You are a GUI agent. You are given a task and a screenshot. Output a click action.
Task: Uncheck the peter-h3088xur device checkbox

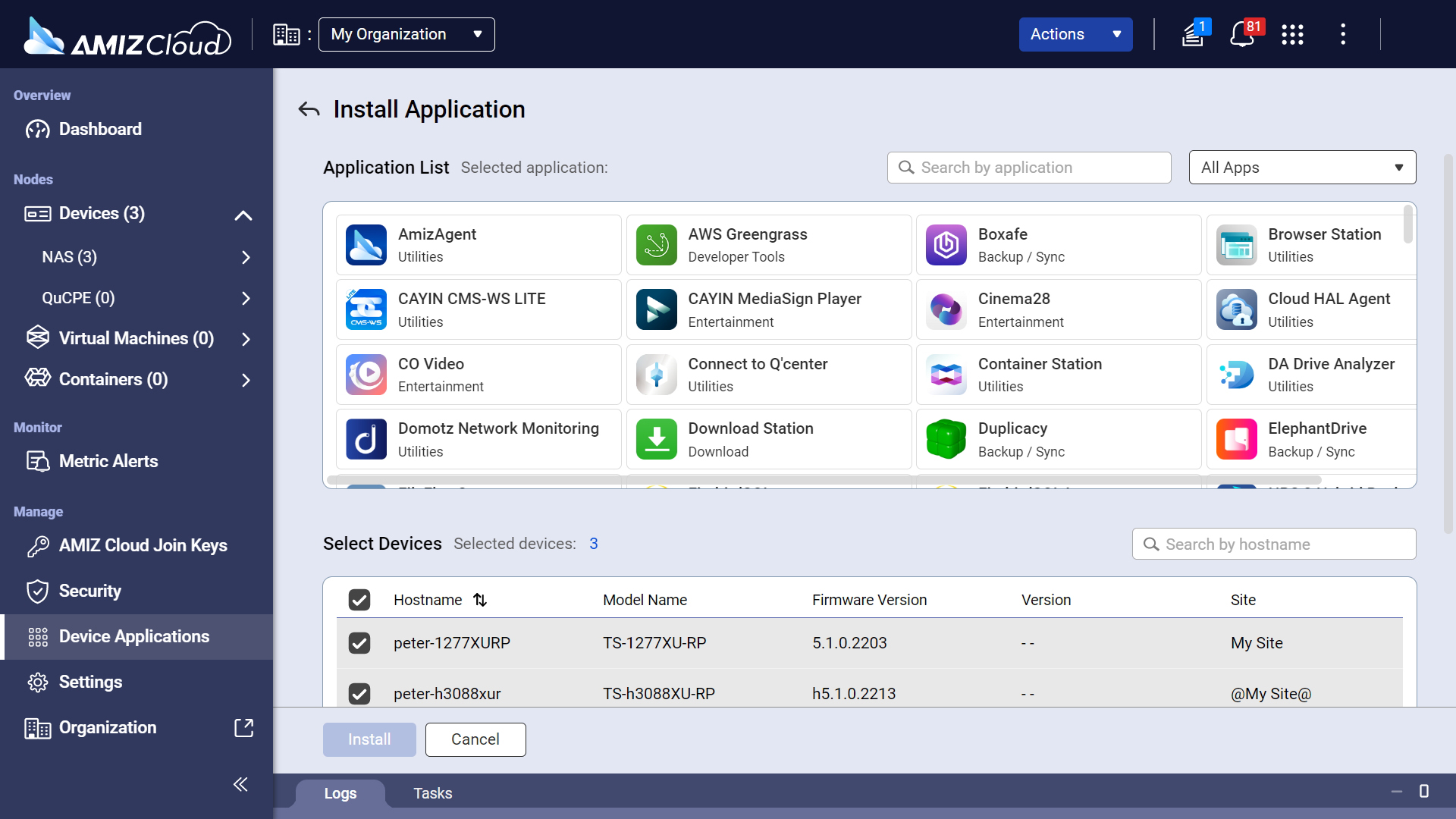[359, 693]
